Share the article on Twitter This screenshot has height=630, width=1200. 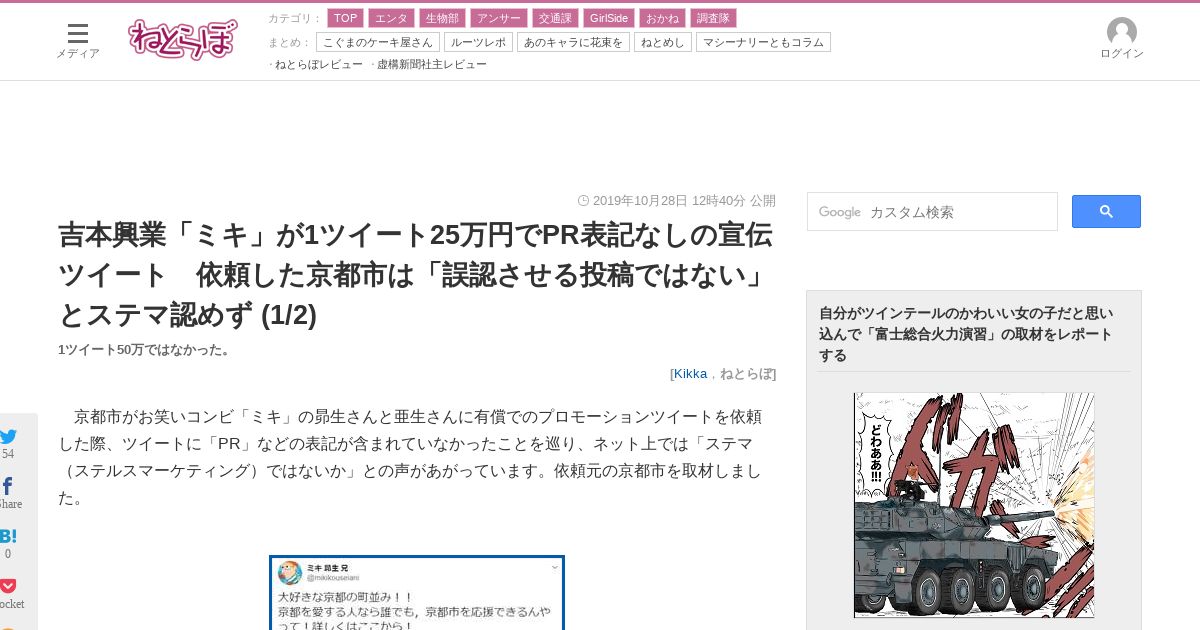[x=8, y=436]
